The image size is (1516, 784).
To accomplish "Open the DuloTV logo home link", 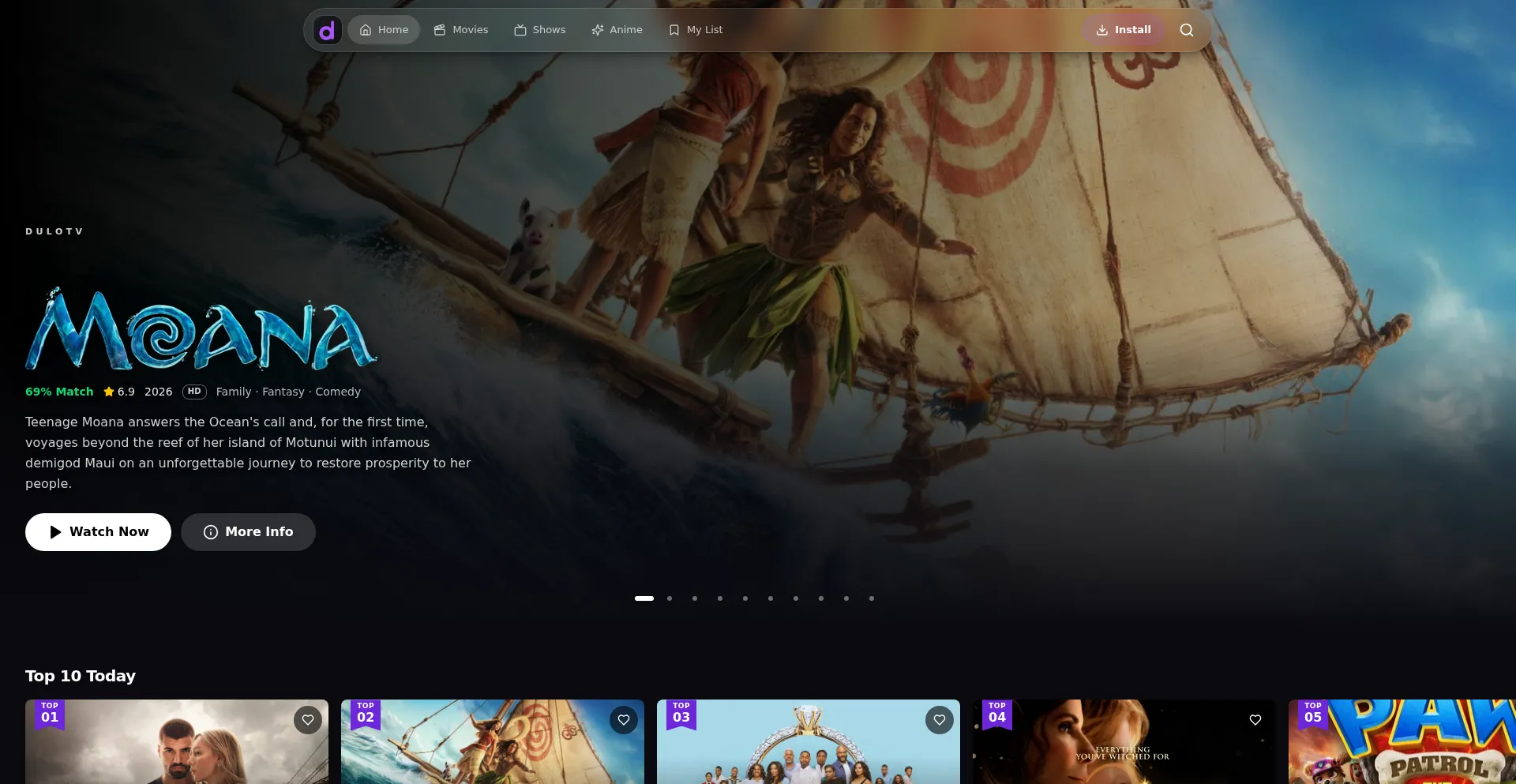I will click(327, 30).
